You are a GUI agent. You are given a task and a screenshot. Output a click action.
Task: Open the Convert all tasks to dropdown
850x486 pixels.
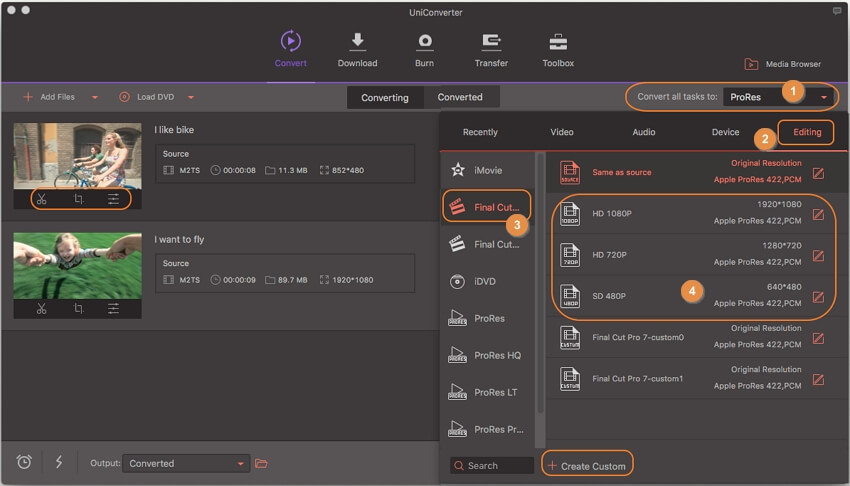tap(779, 97)
